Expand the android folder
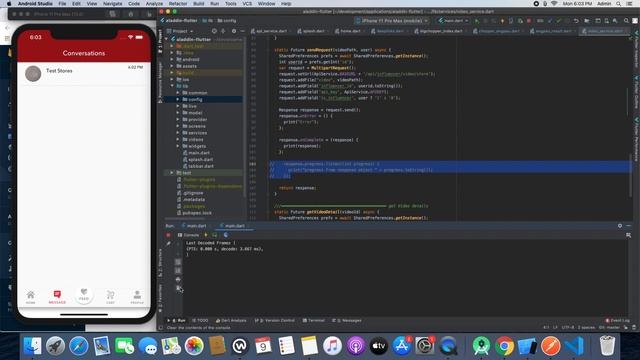This screenshot has height=360, width=640. point(172,60)
